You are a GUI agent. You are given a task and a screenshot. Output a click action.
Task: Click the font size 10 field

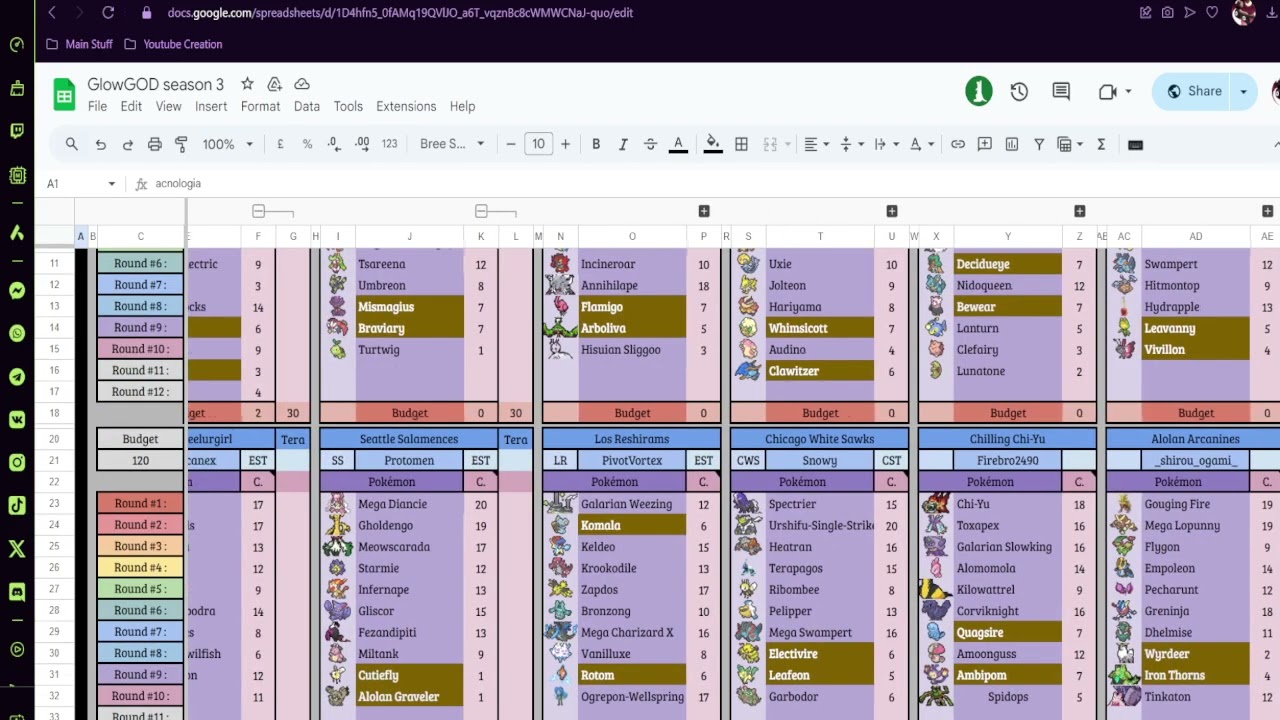point(538,144)
